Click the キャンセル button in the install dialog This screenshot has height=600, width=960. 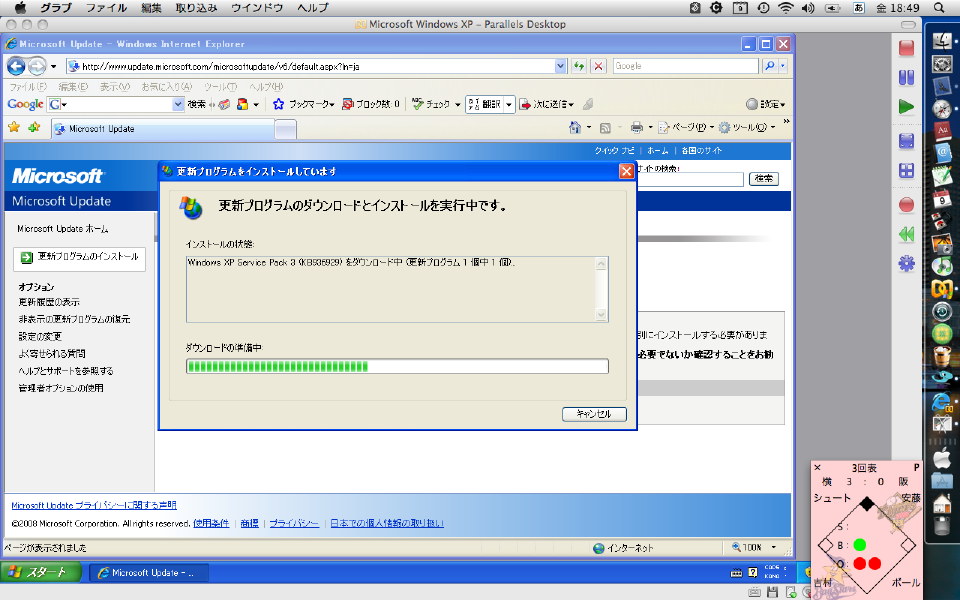[x=594, y=414]
